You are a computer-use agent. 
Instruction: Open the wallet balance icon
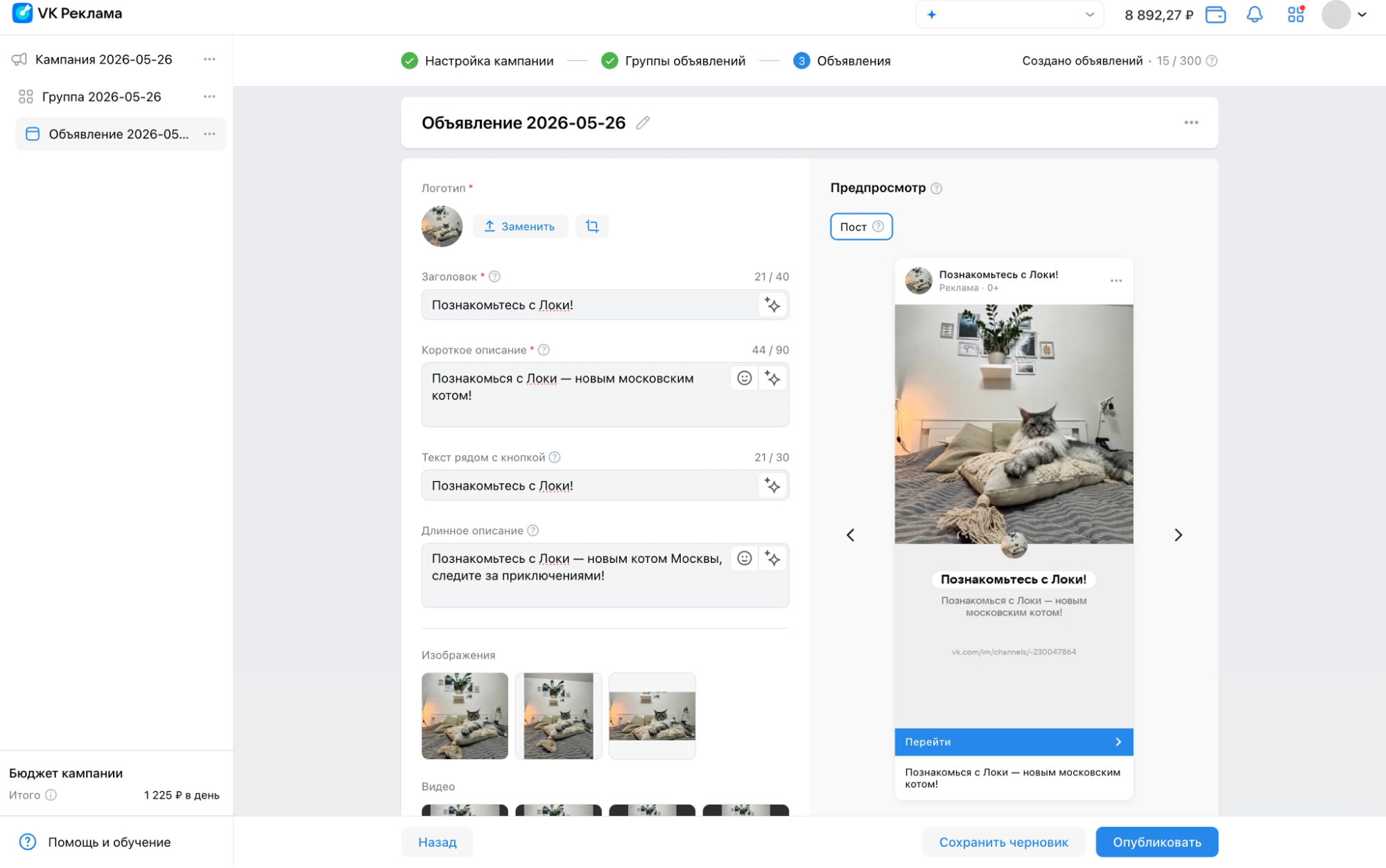[x=1215, y=15]
